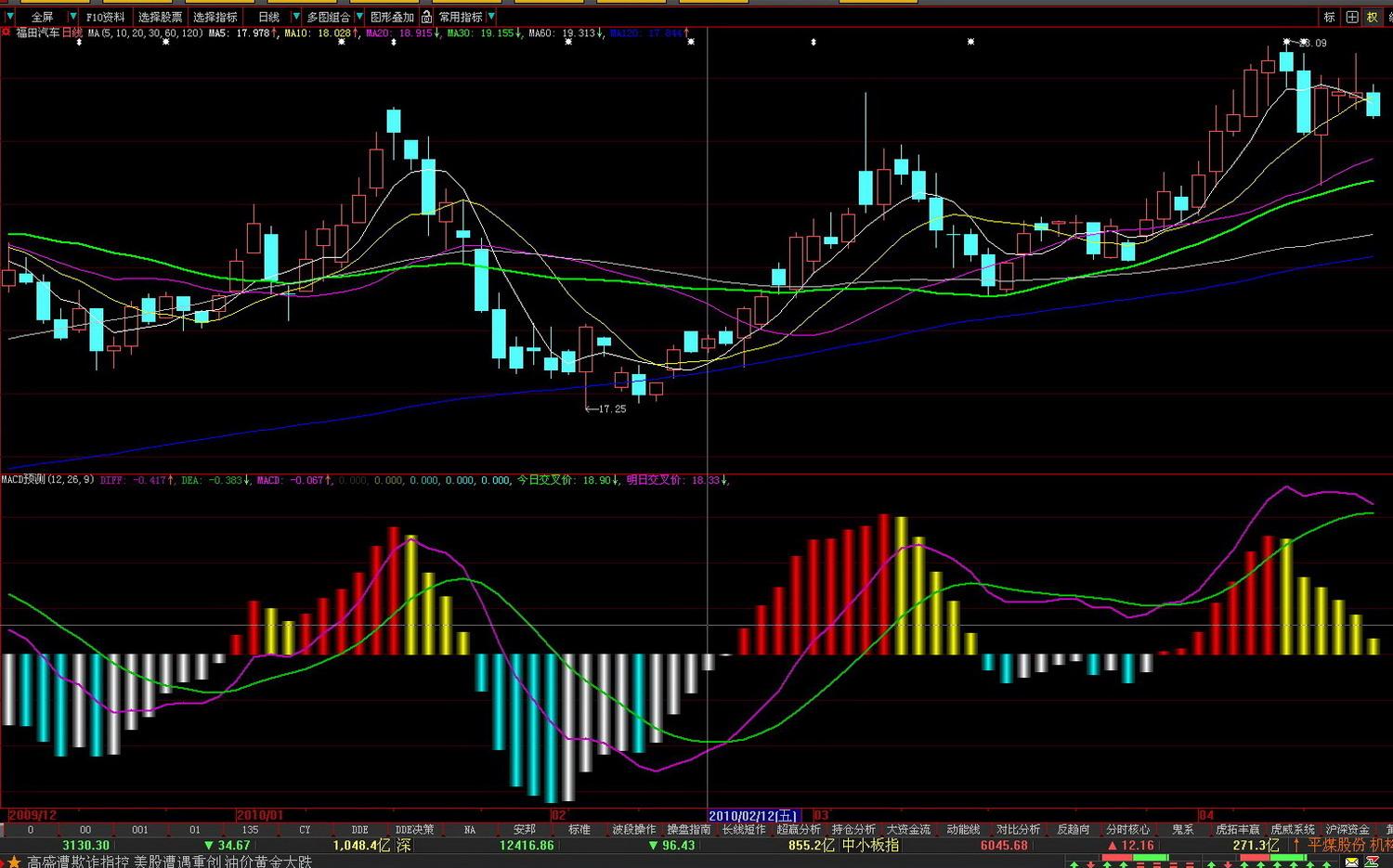
Task: Select the 虎拓丰赢 tab
Action: point(1237,830)
